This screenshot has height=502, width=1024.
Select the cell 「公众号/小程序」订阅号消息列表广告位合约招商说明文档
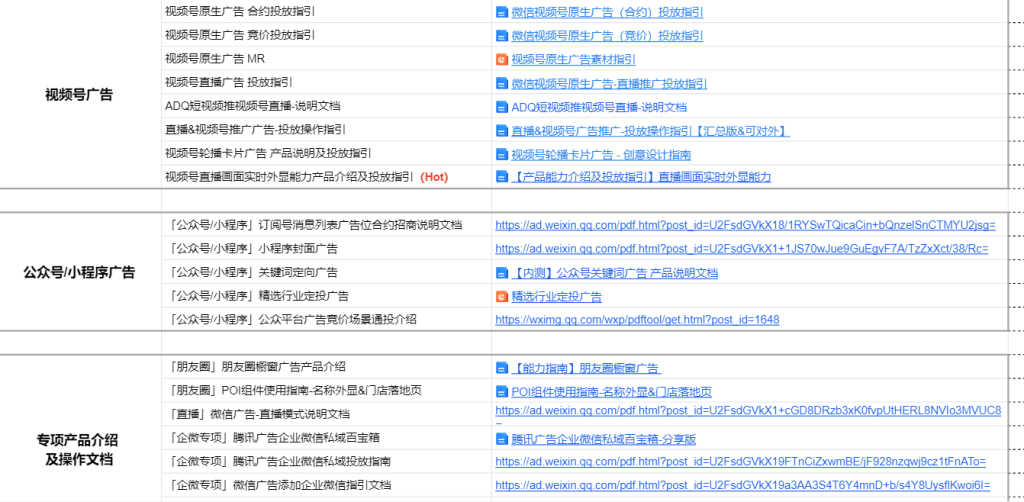click(327, 225)
